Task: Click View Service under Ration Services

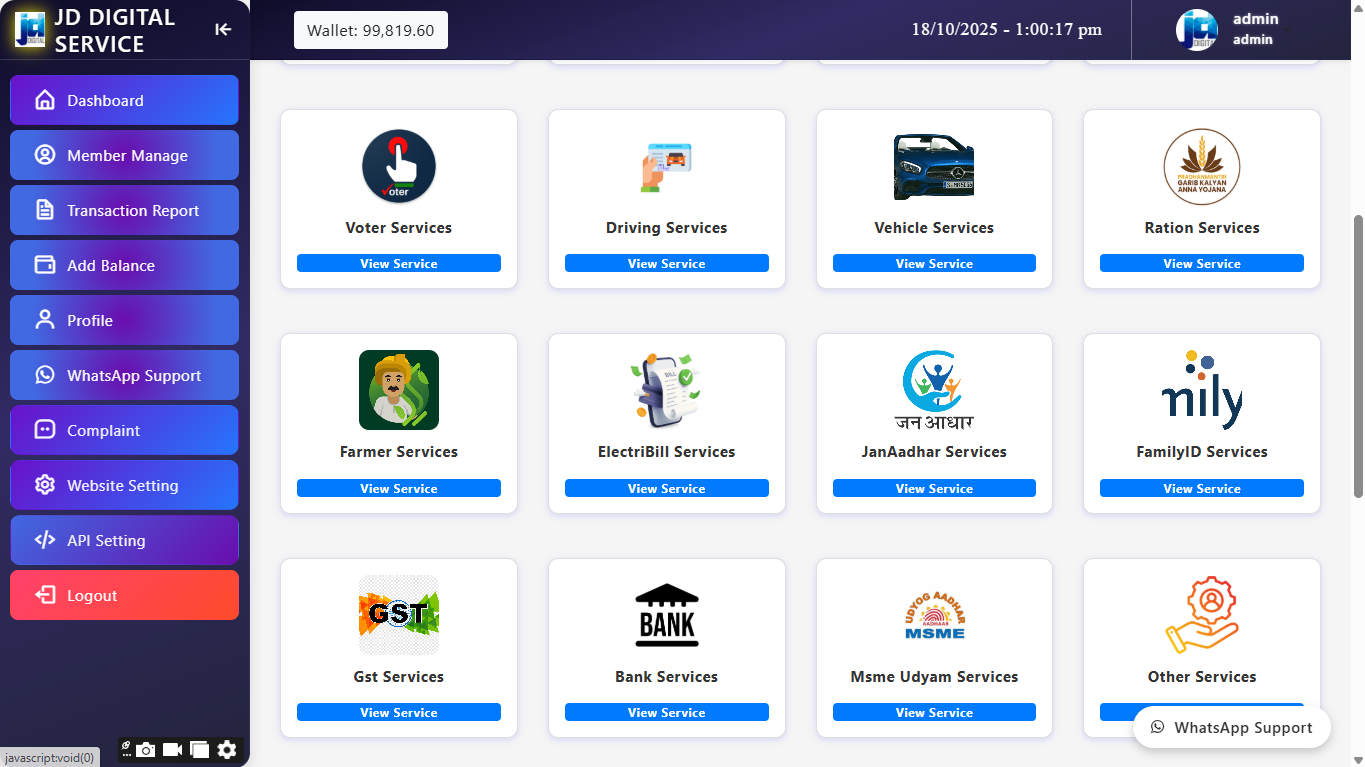Action: click(1201, 264)
